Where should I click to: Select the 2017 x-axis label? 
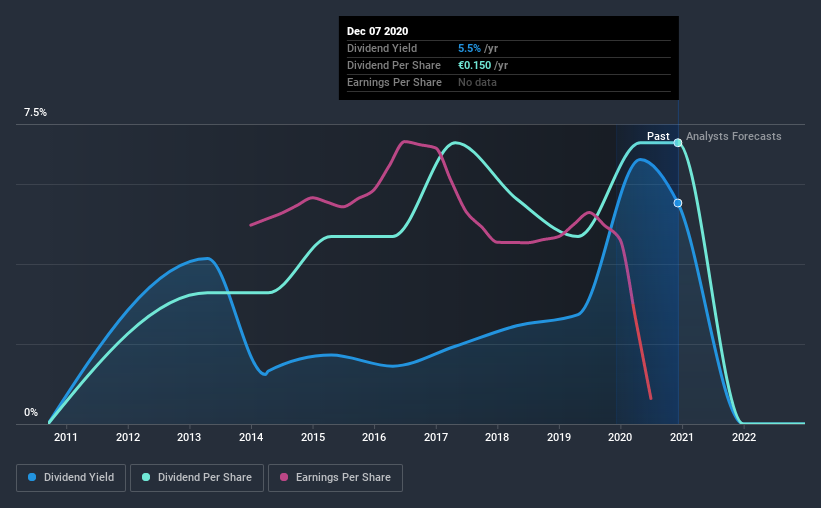point(436,437)
